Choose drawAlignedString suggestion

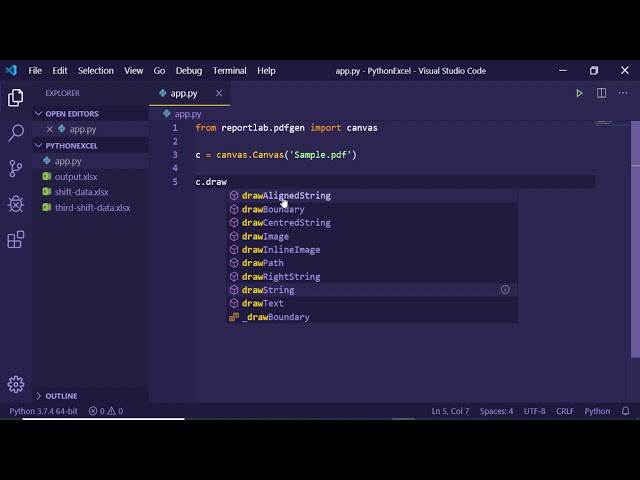click(372, 196)
